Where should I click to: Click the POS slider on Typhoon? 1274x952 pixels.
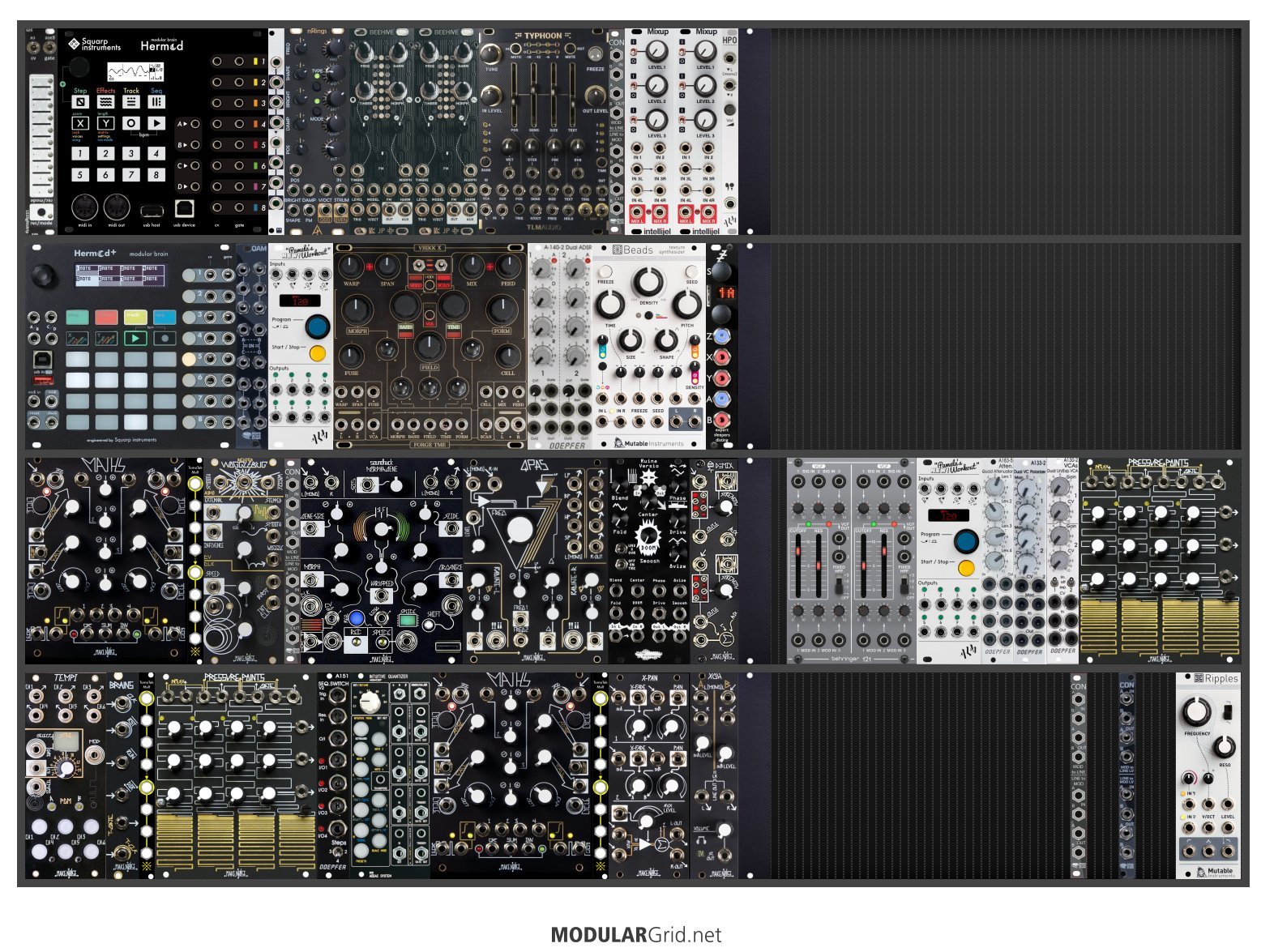pyautogui.click(x=515, y=96)
